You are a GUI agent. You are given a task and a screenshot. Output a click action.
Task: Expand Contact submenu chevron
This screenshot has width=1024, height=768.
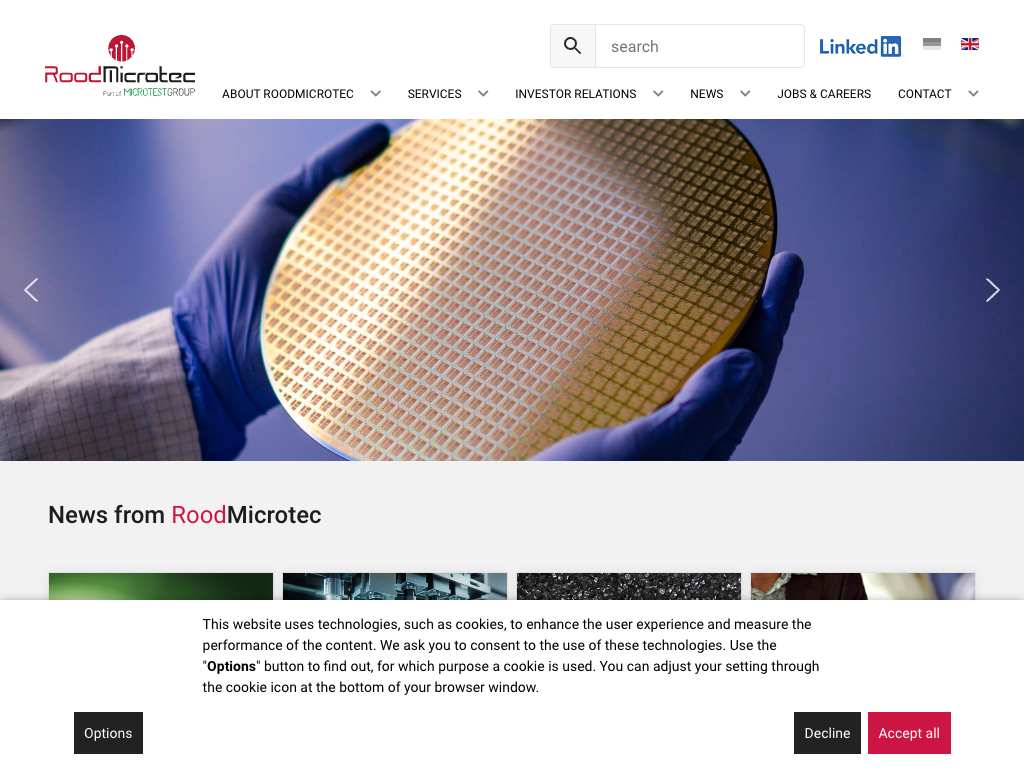coord(973,93)
